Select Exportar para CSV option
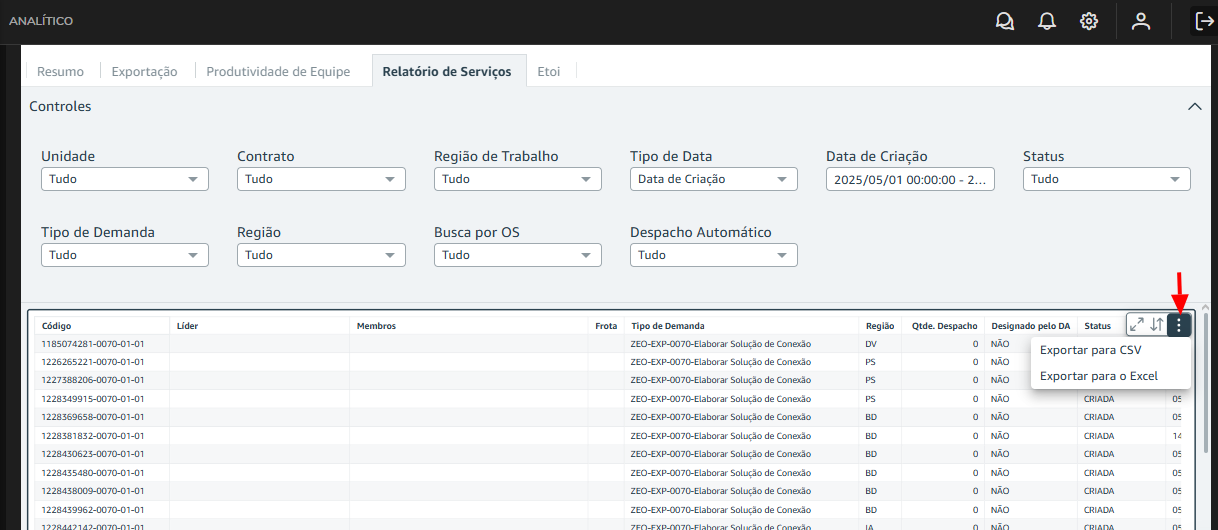The height and width of the screenshot is (530, 1218). 1090,350
